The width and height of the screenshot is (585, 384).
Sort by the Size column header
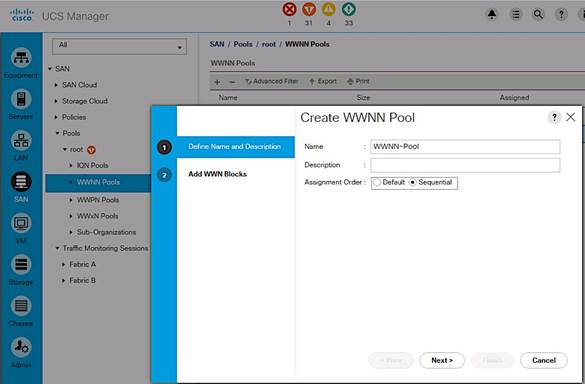(x=363, y=98)
